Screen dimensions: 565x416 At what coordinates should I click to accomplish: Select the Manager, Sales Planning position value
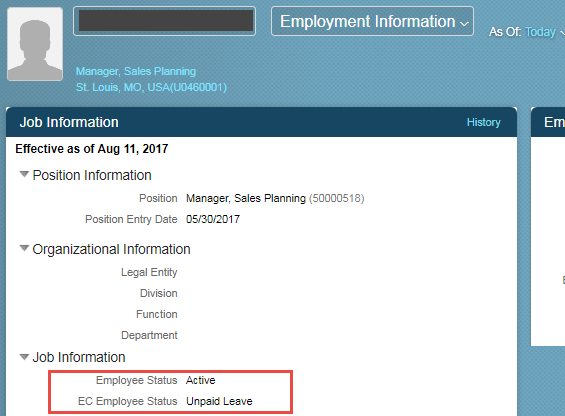click(x=246, y=198)
